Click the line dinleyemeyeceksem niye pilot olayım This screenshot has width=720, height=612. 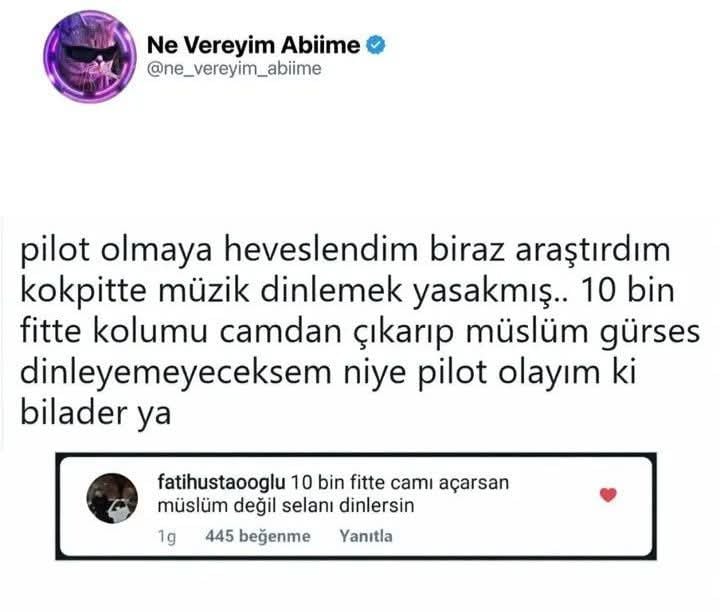pos(328,373)
